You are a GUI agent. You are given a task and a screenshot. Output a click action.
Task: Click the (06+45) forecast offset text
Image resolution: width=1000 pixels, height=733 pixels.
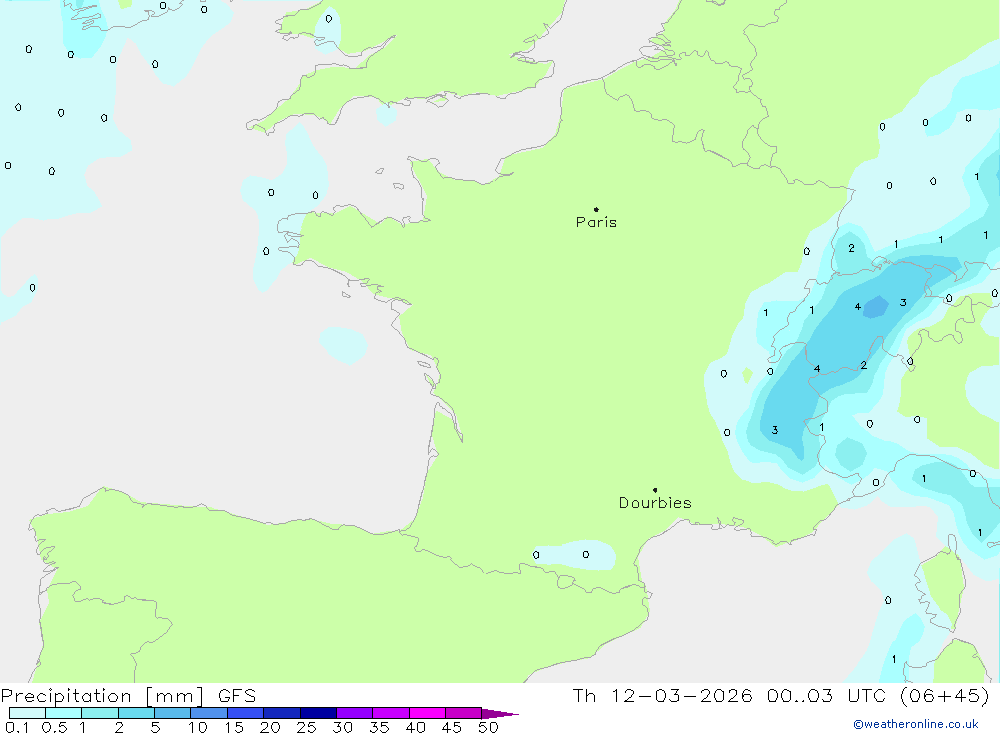(x=945, y=695)
